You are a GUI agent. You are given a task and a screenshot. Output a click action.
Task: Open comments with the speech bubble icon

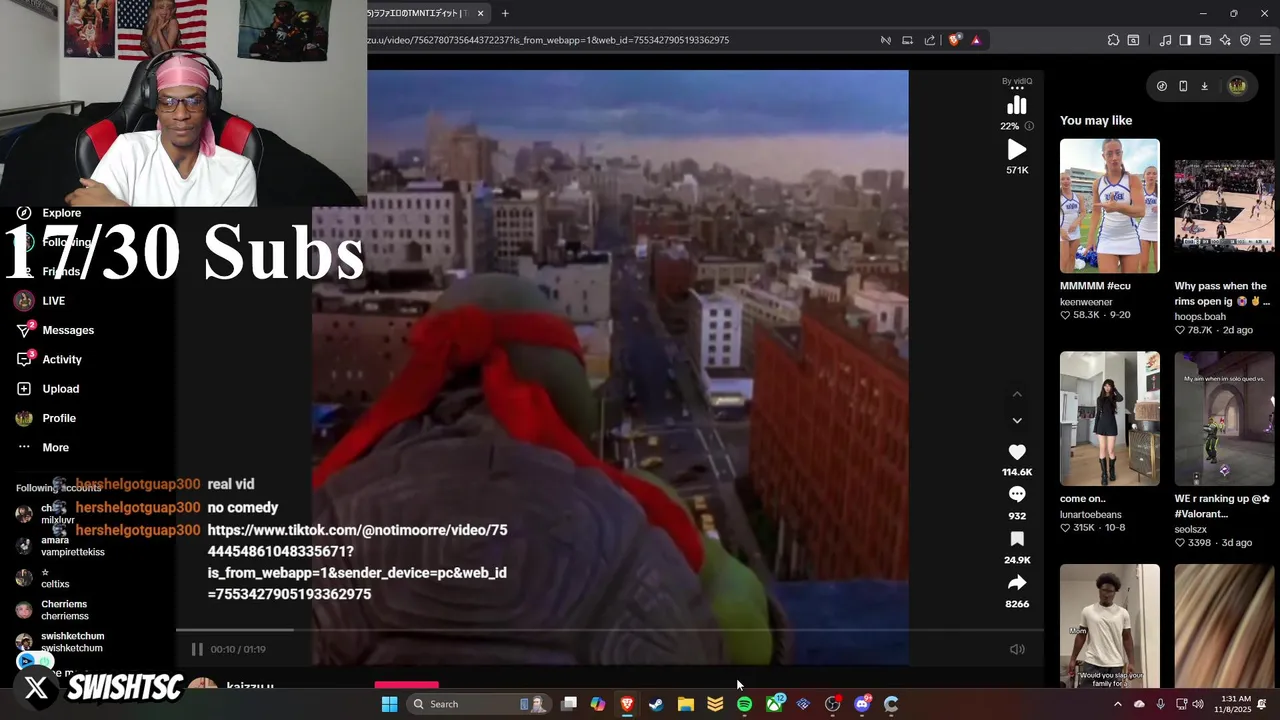coord(1017,495)
